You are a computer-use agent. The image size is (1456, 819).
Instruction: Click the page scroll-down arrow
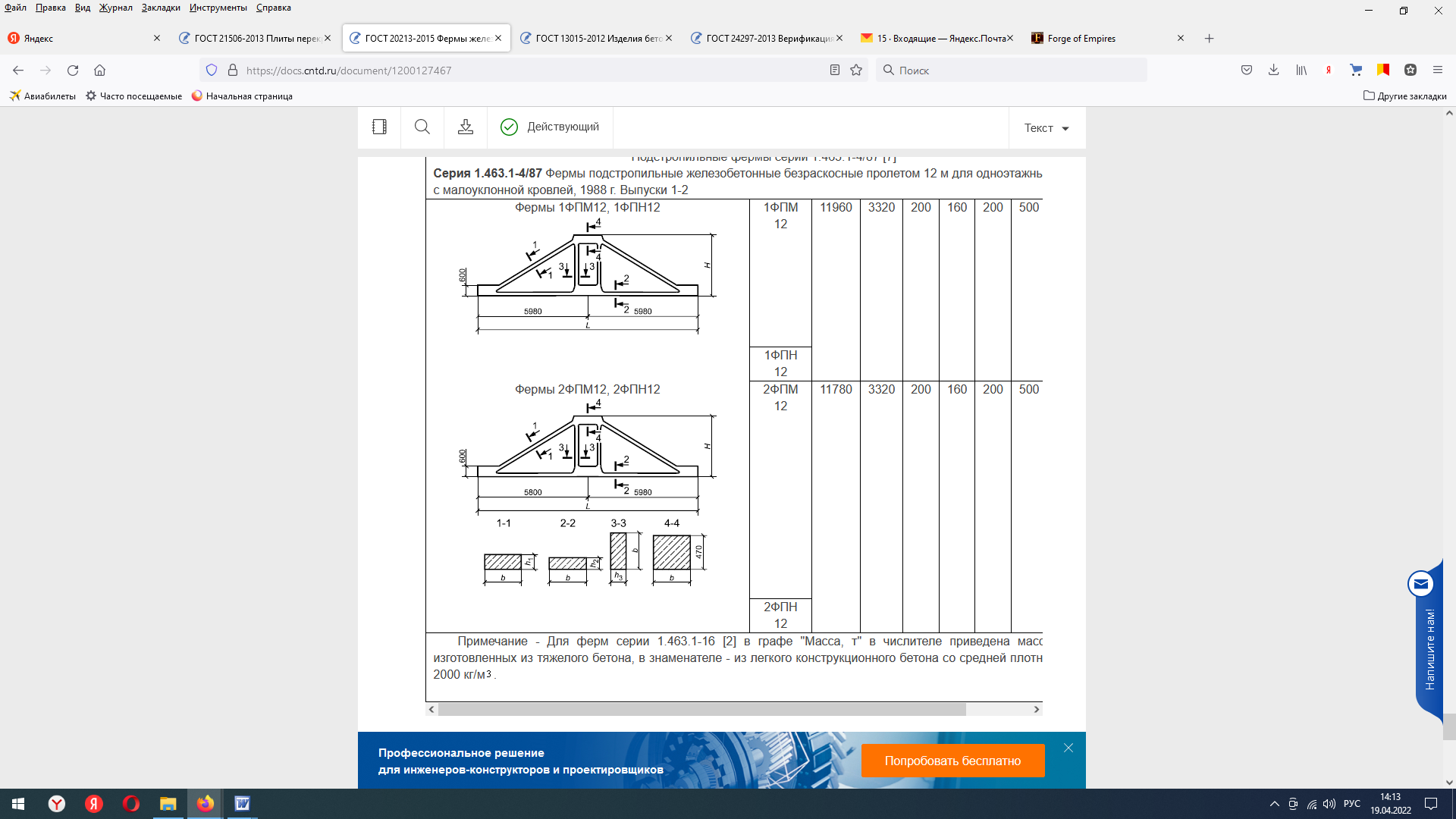tap(1449, 783)
